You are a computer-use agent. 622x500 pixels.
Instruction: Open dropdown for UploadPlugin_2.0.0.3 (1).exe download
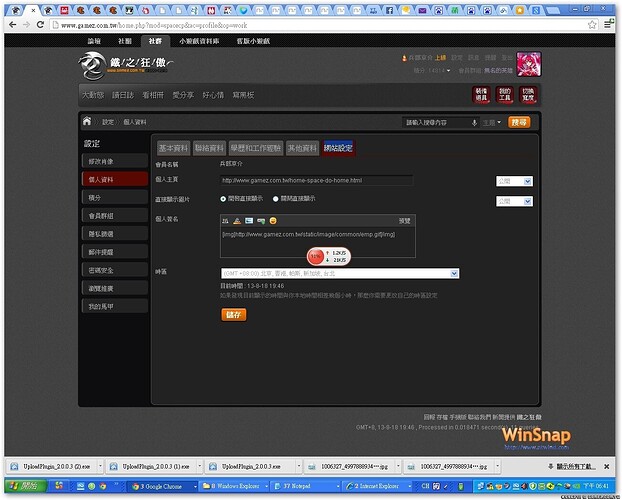pos(199,467)
